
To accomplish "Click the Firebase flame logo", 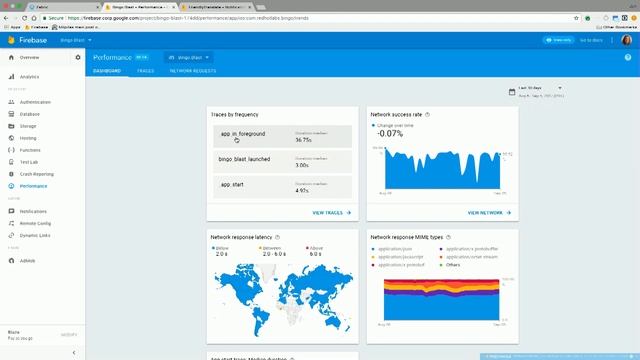I will 11,40.
